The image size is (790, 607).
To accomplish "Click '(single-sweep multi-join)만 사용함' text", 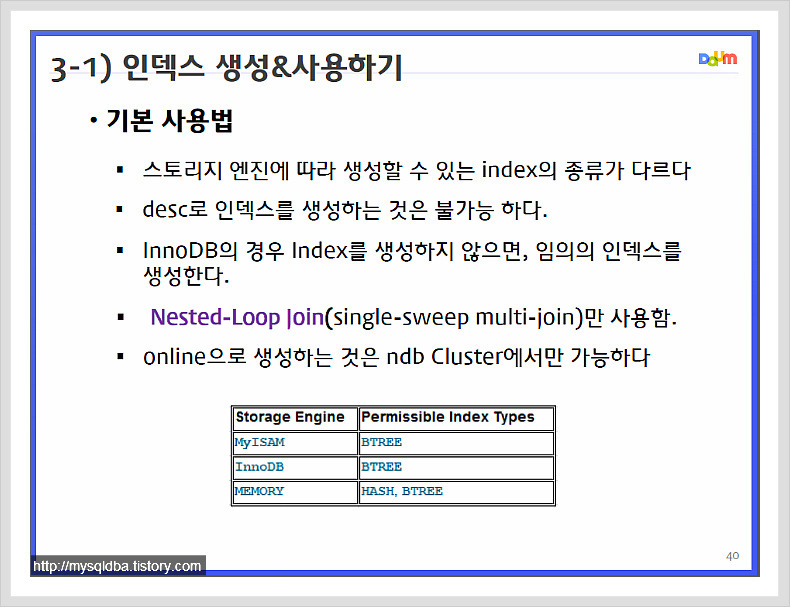I will (501, 317).
